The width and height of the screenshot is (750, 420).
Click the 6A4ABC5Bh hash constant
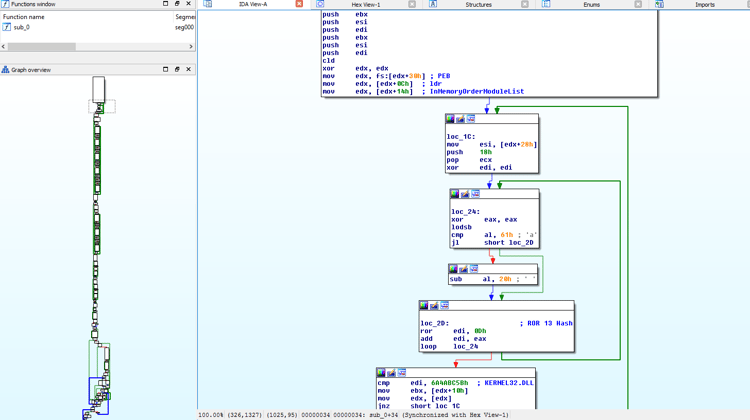(x=450, y=383)
